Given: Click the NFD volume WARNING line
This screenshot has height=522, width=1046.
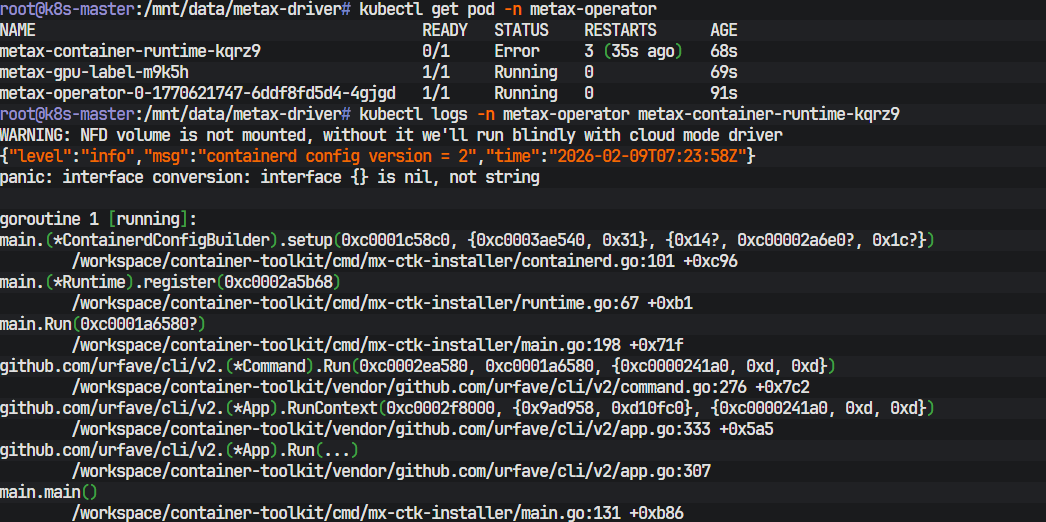Looking at the screenshot, I should [391, 135].
